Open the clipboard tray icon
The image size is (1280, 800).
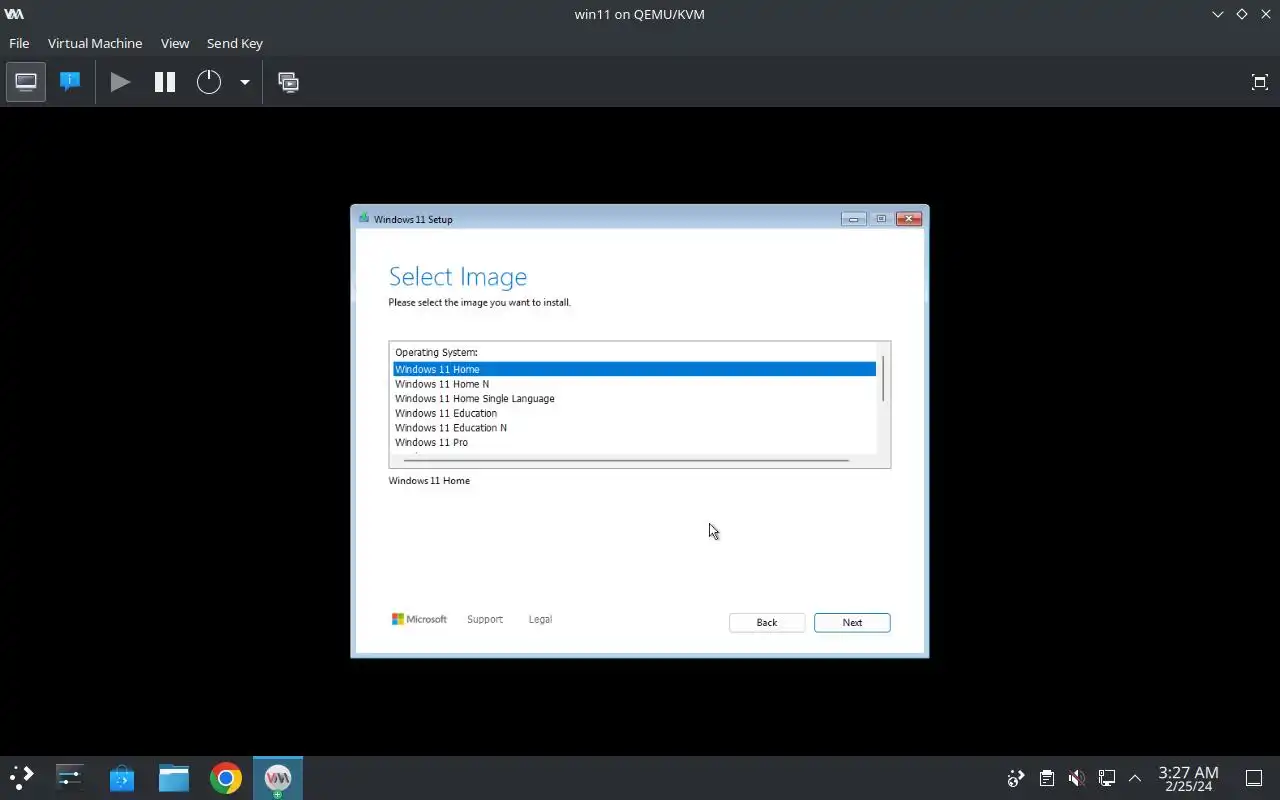(x=1046, y=778)
